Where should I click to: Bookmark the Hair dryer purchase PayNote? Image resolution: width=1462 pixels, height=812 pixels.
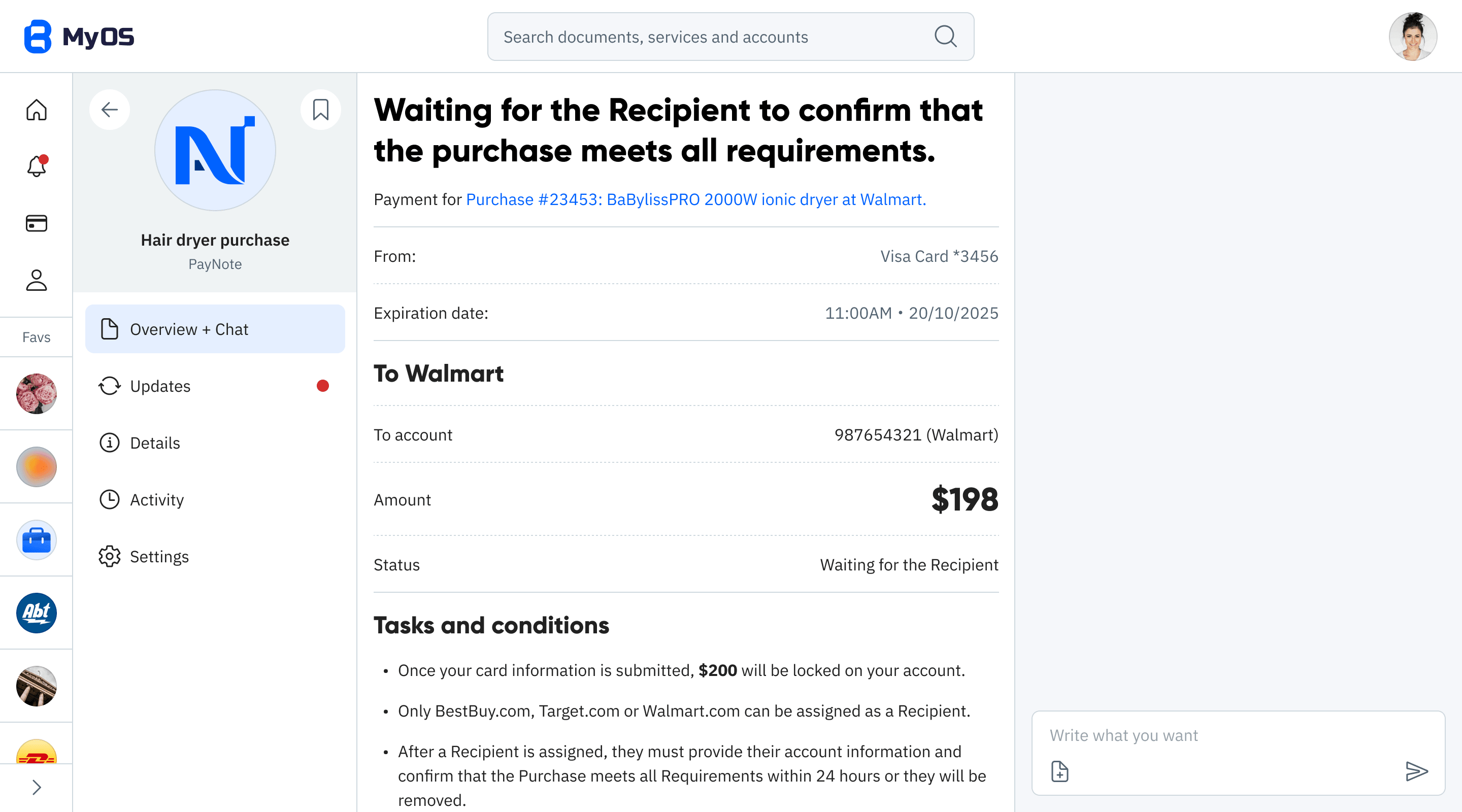pyautogui.click(x=321, y=109)
